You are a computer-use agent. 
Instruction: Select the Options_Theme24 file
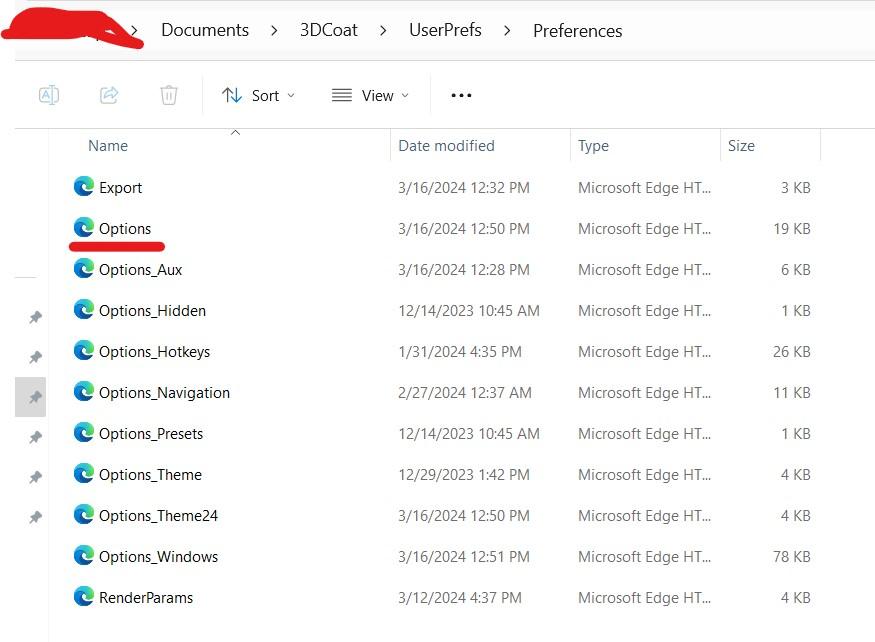pyautogui.click(x=158, y=515)
